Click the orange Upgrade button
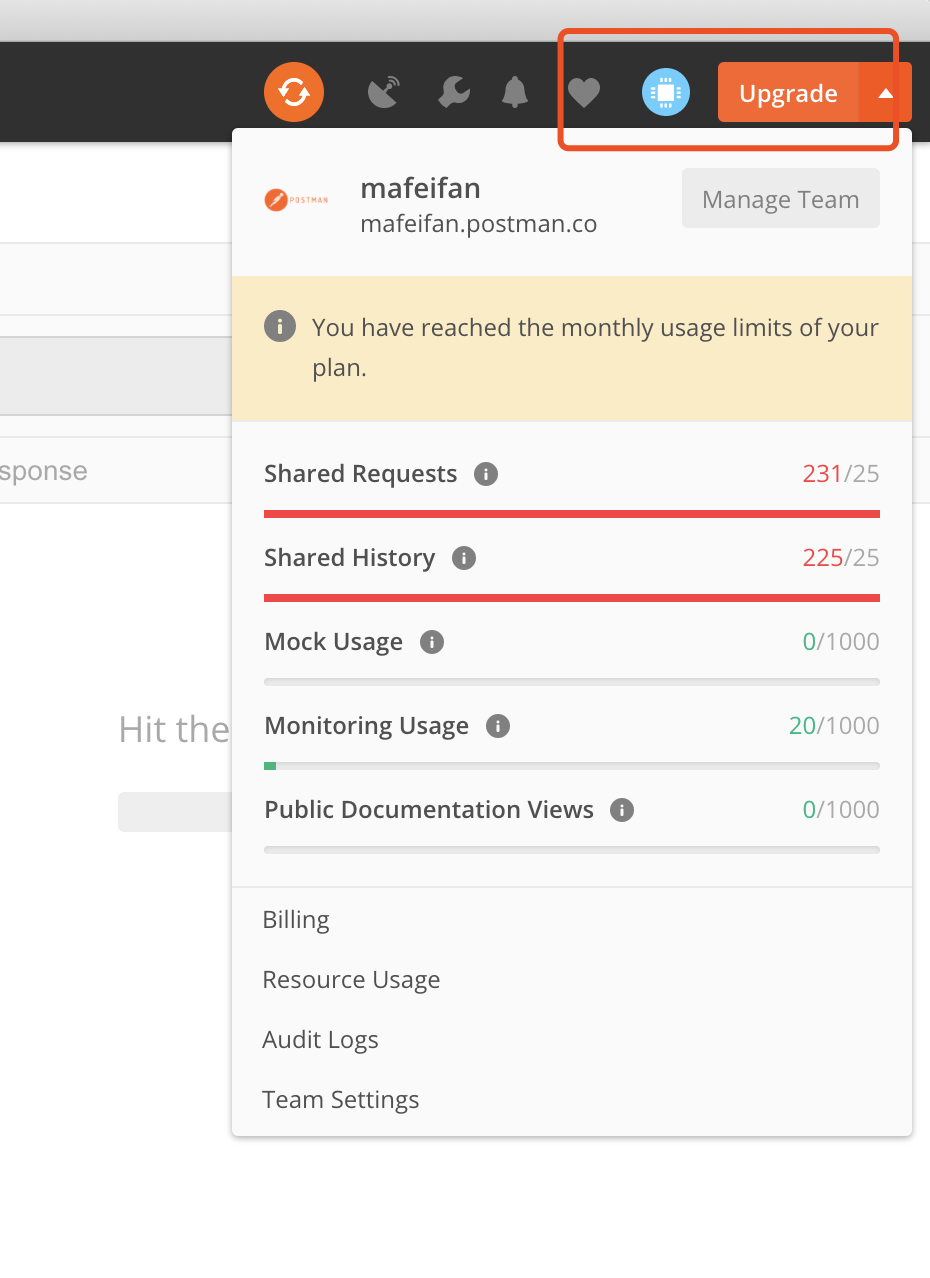This screenshot has width=930, height=1278. tap(788, 93)
